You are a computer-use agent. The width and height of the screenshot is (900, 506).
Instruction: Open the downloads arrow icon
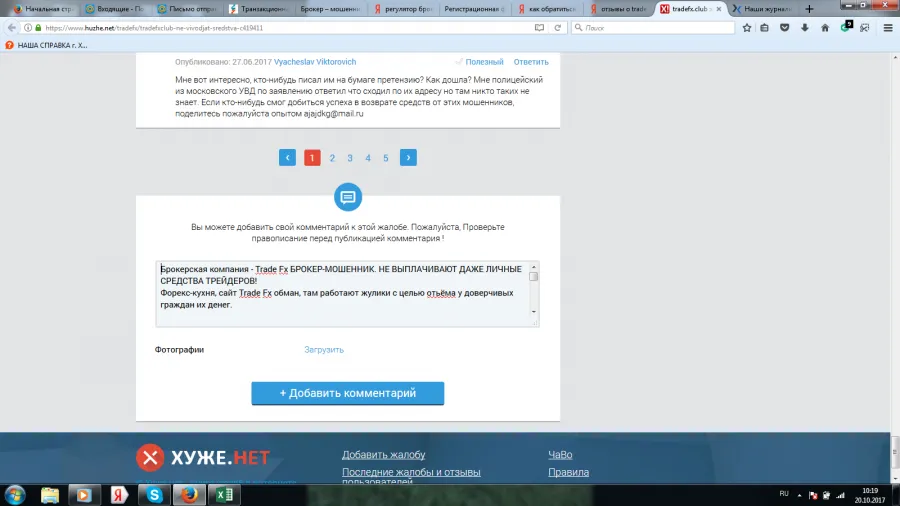click(x=805, y=28)
